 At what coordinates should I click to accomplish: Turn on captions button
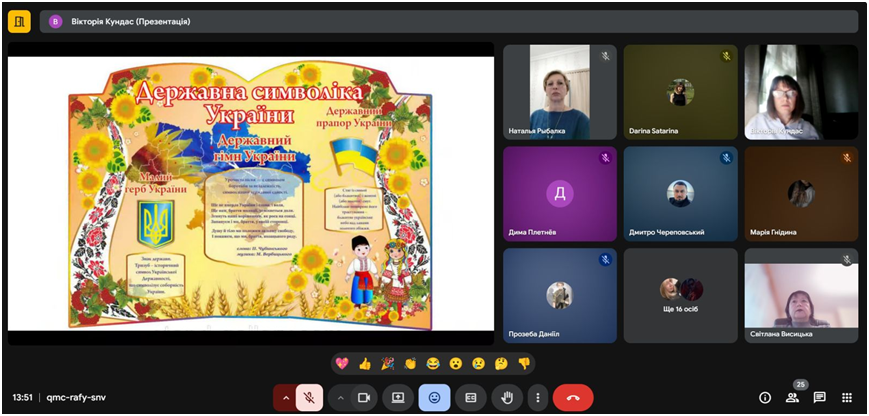pos(470,397)
